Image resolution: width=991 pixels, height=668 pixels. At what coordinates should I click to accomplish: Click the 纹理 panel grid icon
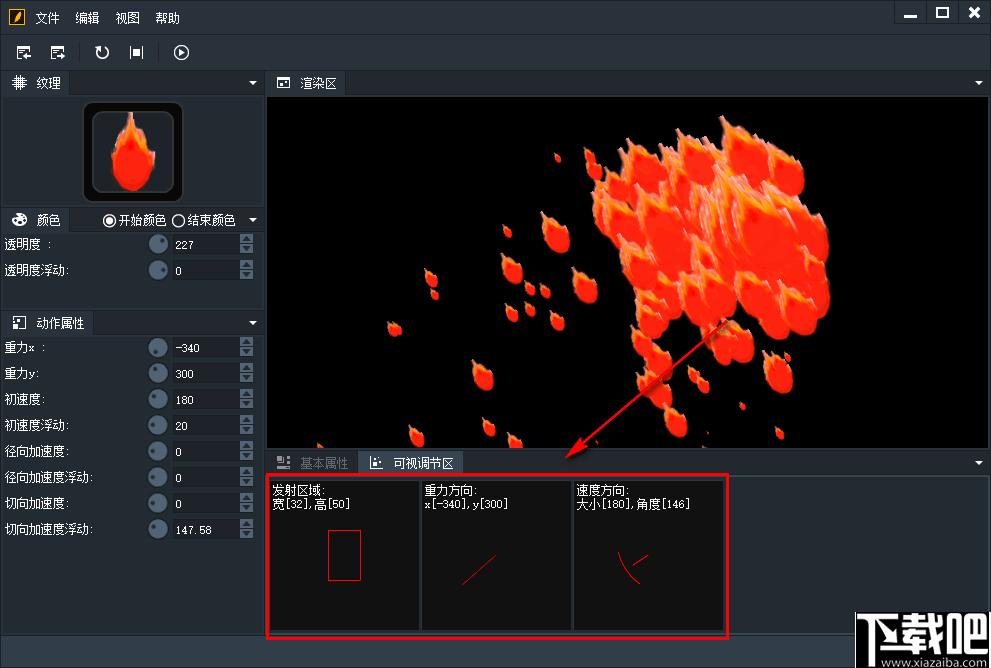coord(20,83)
